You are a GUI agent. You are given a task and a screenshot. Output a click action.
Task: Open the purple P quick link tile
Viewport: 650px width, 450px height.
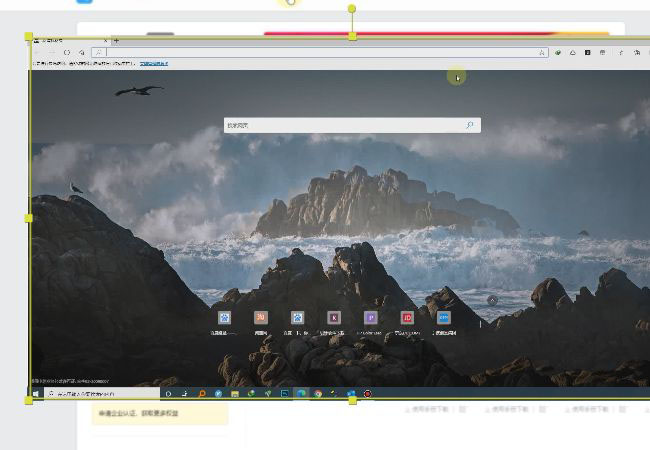(x=371, y=318)
